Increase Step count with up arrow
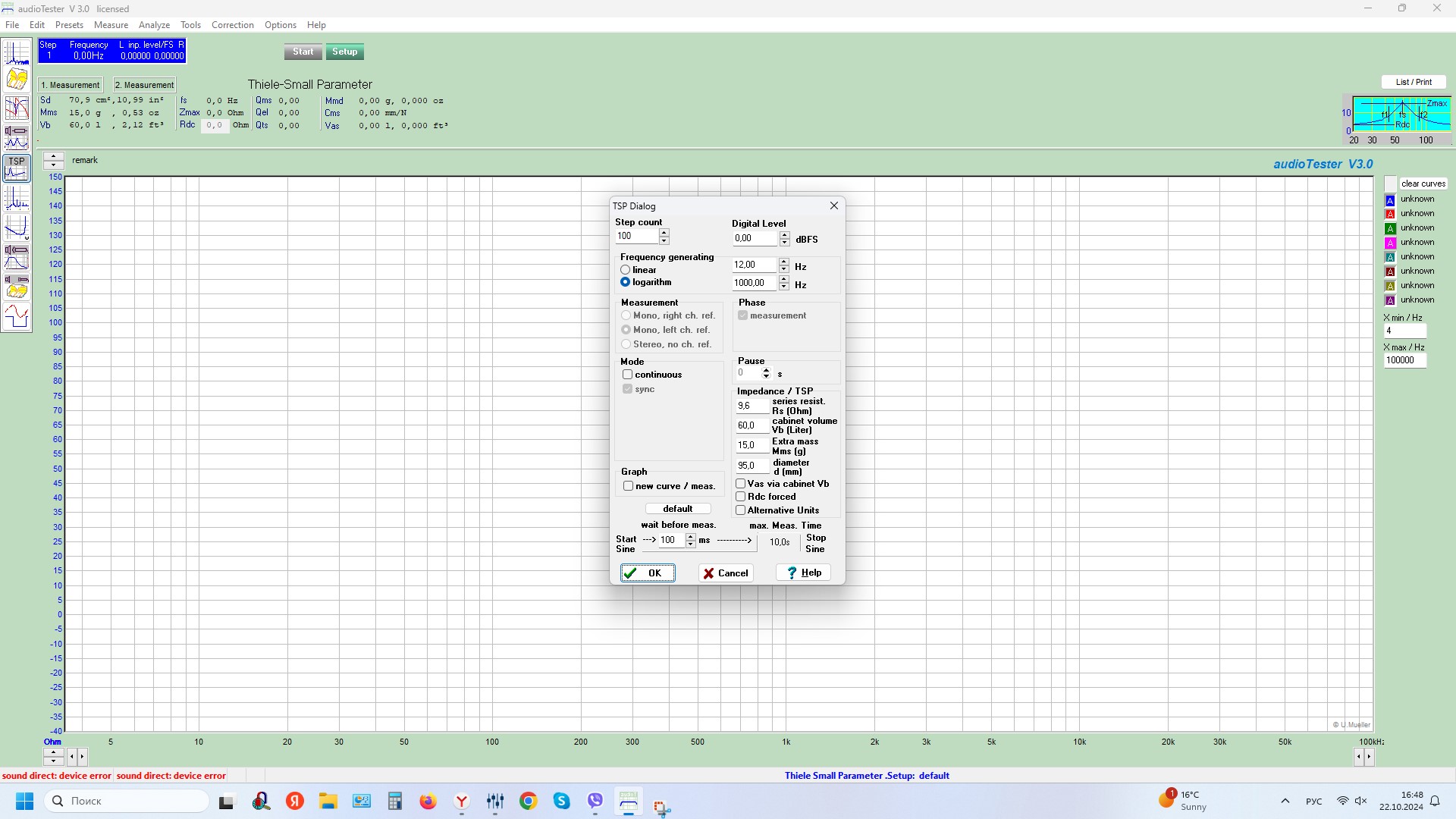The image size is (1456, 819). coord(664,232)
